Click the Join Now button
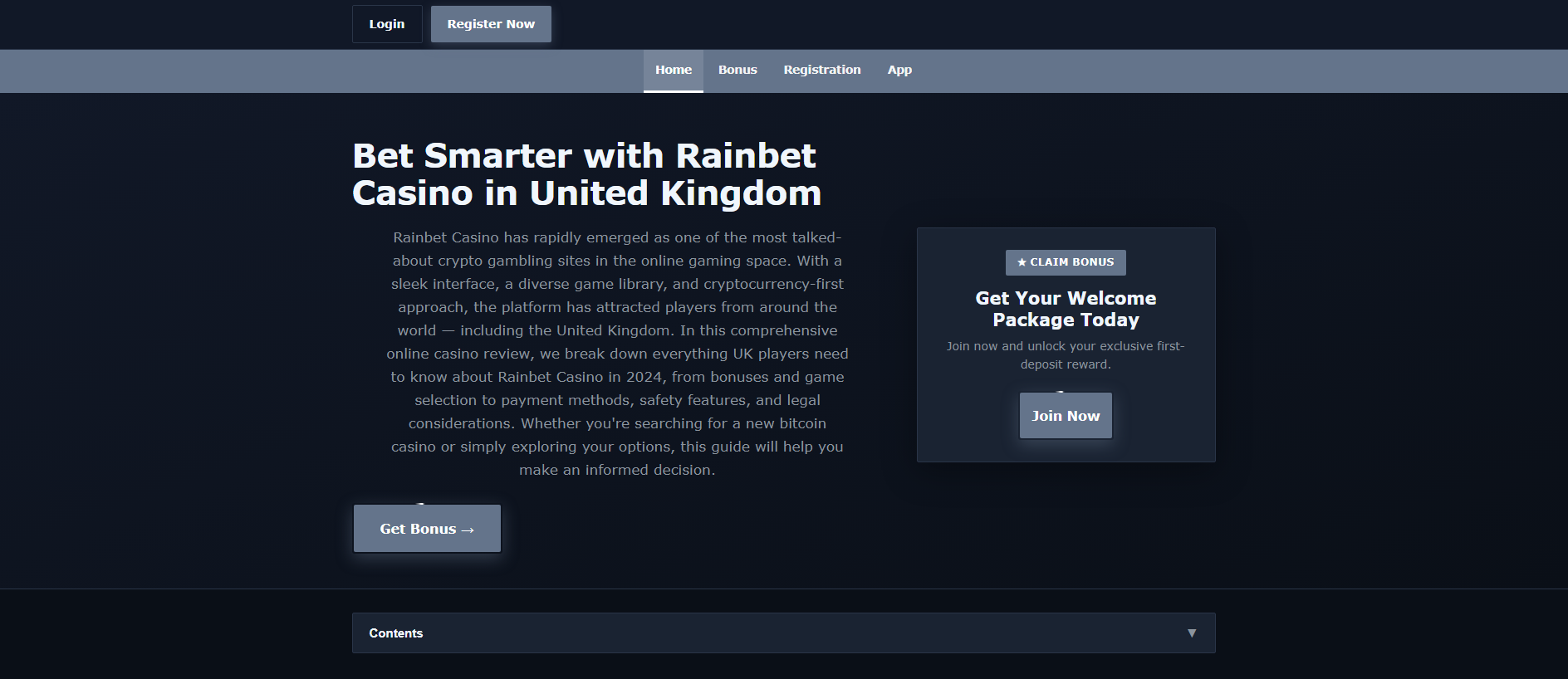The width and height of the screenshot is (1568, 679). pos(1066,416)
